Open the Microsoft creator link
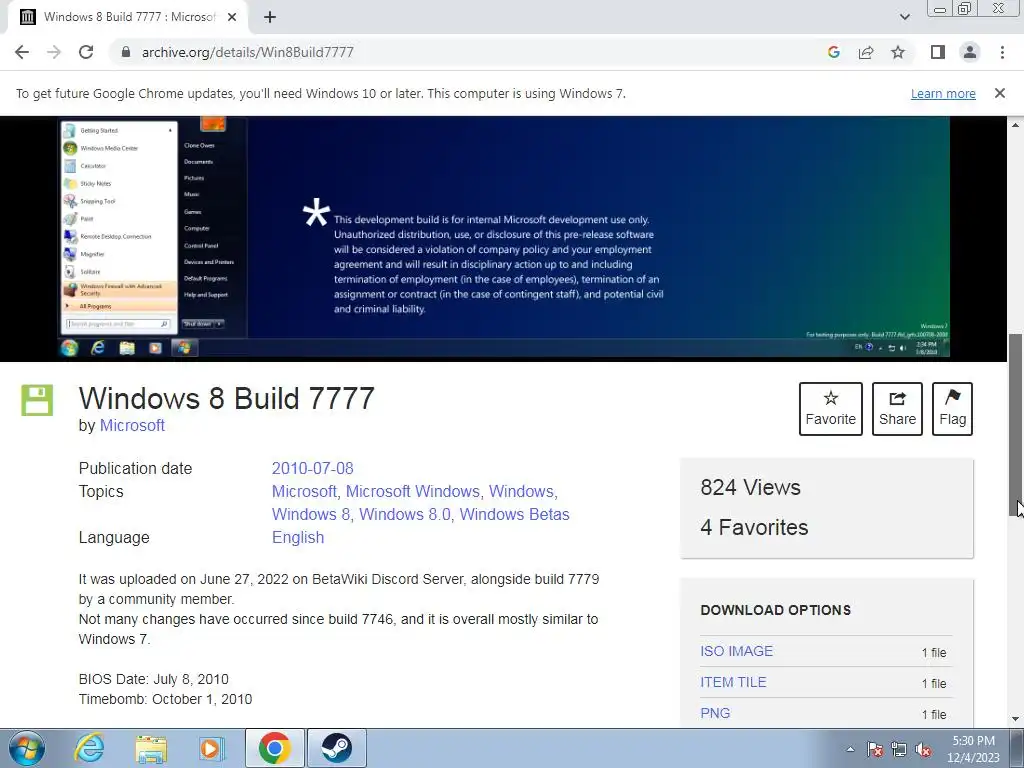 [132, 425]
